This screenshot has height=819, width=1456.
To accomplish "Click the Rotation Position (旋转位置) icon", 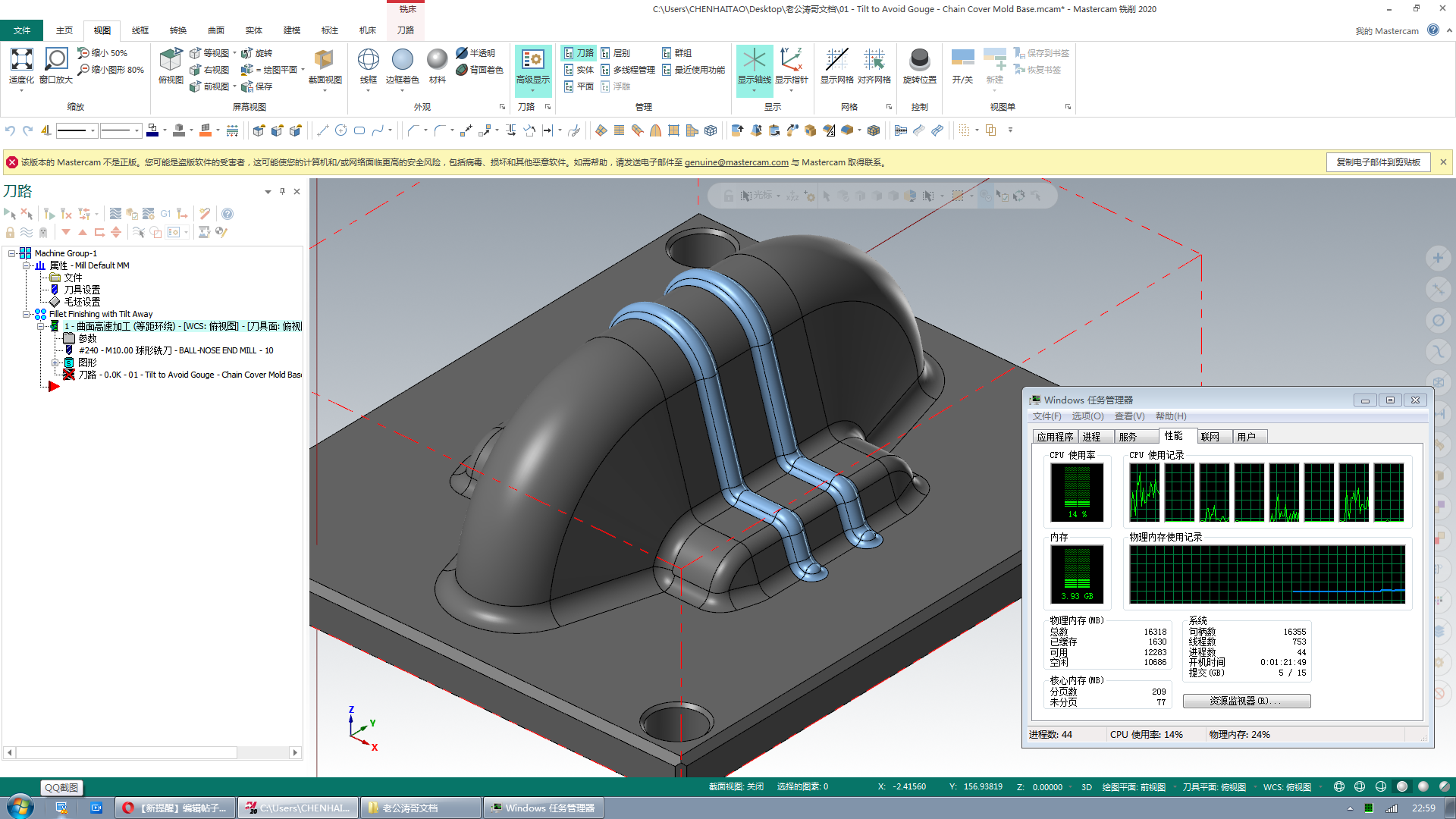I will tap(919, 61).
